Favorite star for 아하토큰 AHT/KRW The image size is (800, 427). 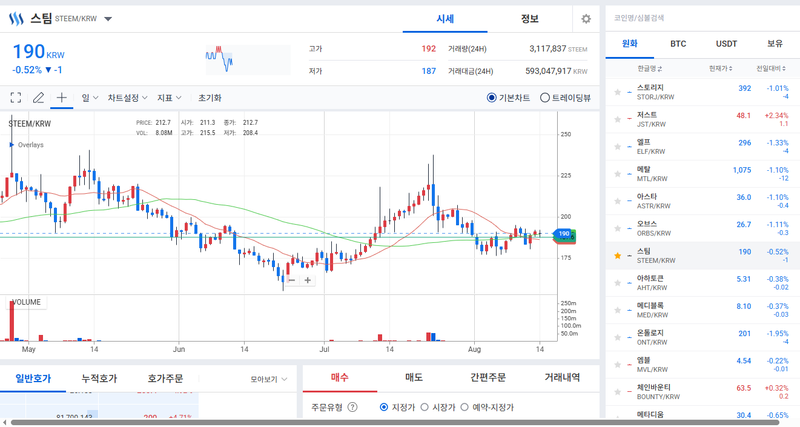[617, 283]
